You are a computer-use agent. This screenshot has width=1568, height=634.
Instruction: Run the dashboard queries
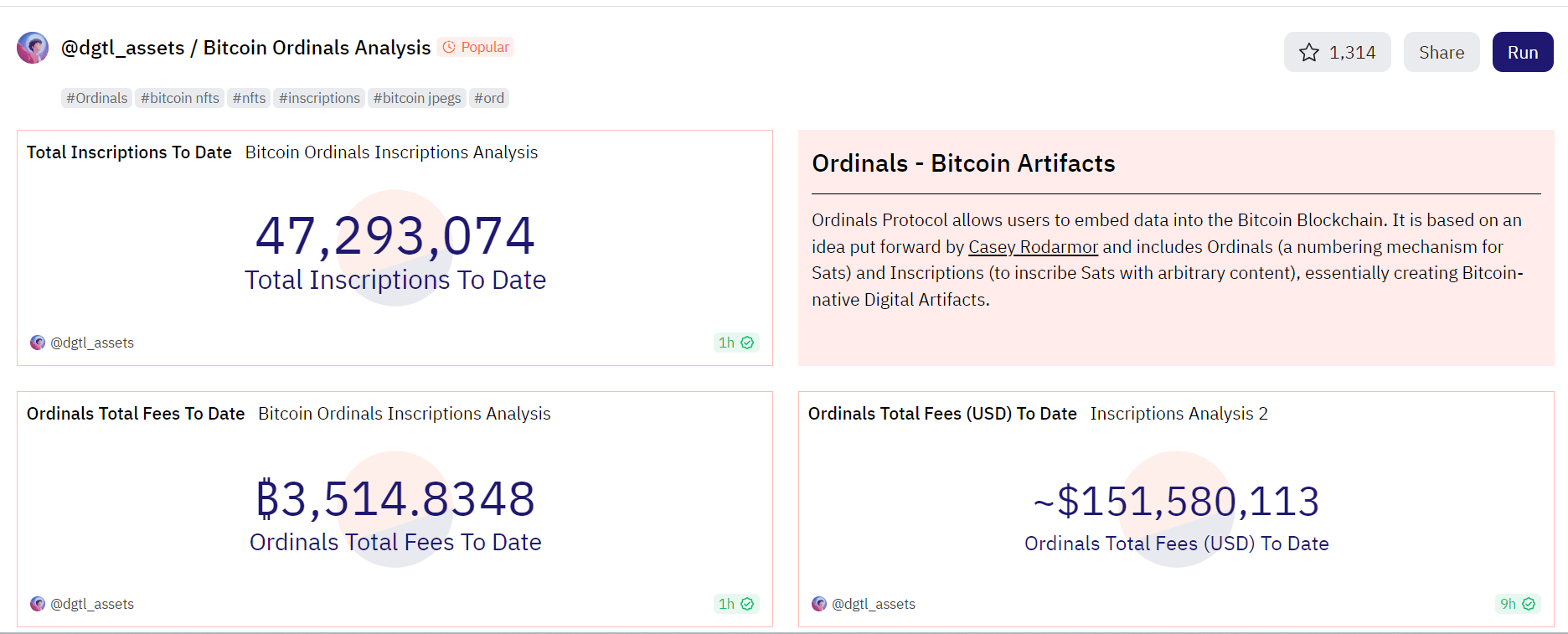coord(1522,51)
